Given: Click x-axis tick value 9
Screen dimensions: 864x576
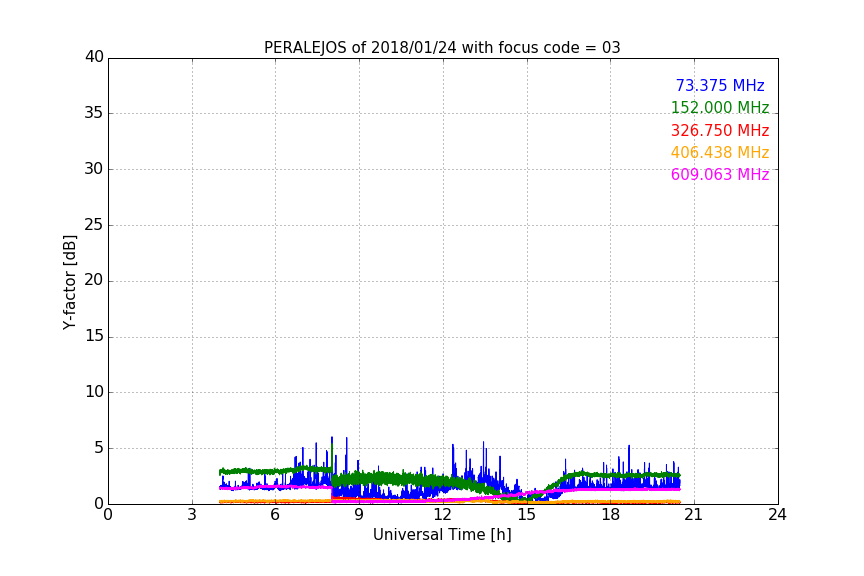Looking at the screenshot, I should (x=359, y=515).
